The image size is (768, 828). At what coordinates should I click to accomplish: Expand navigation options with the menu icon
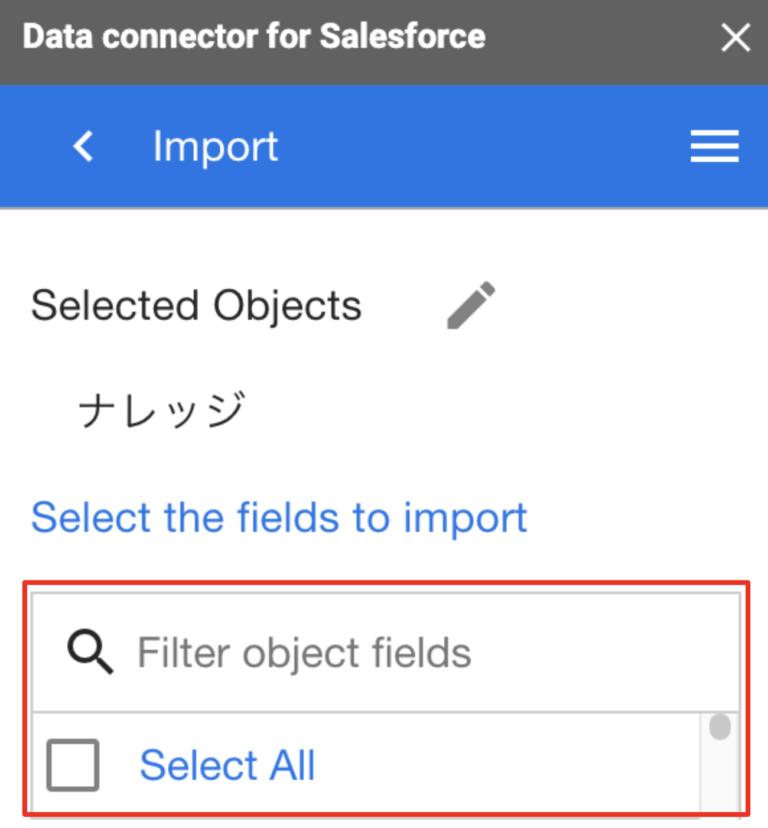(714, 146)
